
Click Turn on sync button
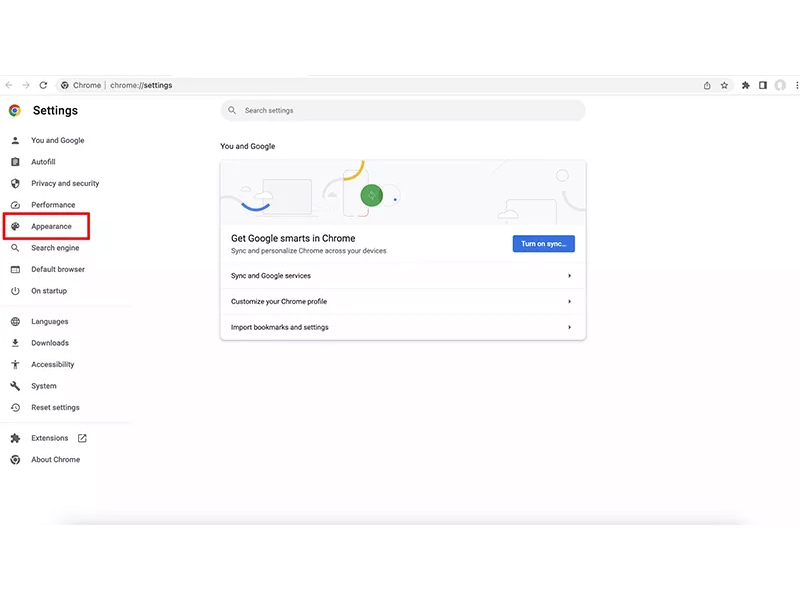click(x=543, y=244)
